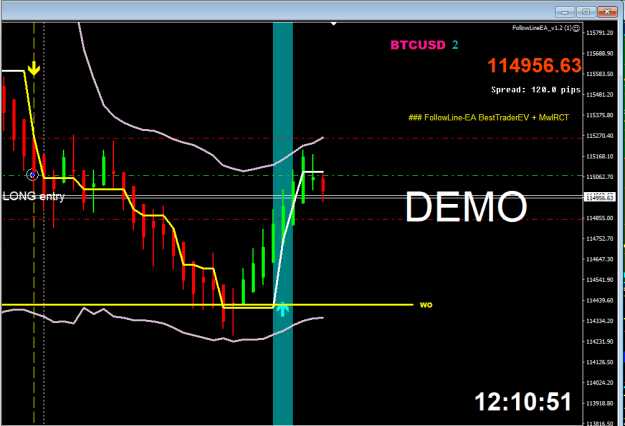Select the BTCUSD symbol label
Viewport: 625px width, 426px height.
click(418, 45)
